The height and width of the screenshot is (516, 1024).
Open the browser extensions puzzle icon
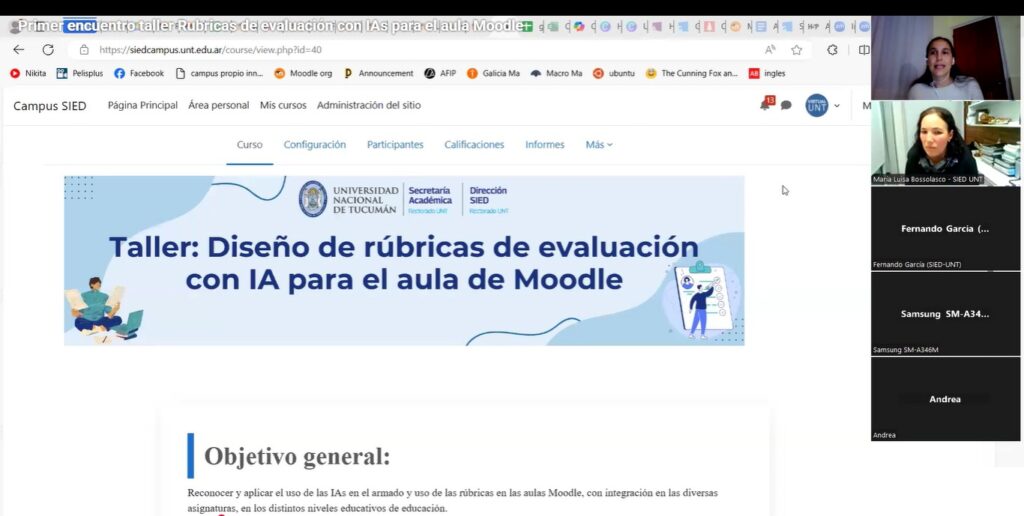pos(832,50)
